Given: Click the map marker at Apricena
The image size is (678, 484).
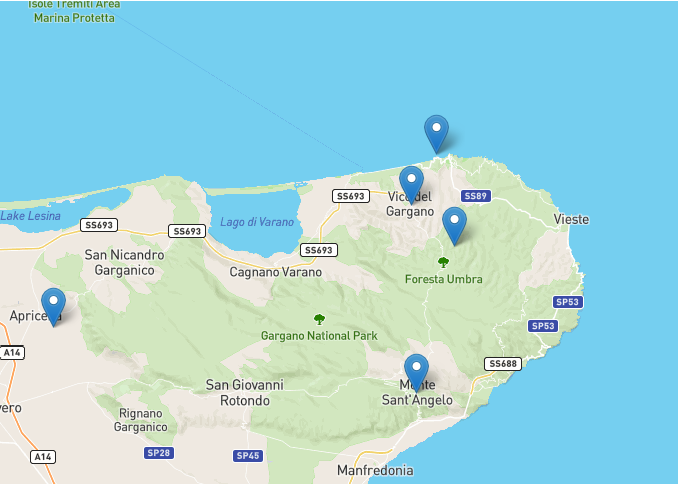Looking at the screenshot, I should (x=54, y=307).
